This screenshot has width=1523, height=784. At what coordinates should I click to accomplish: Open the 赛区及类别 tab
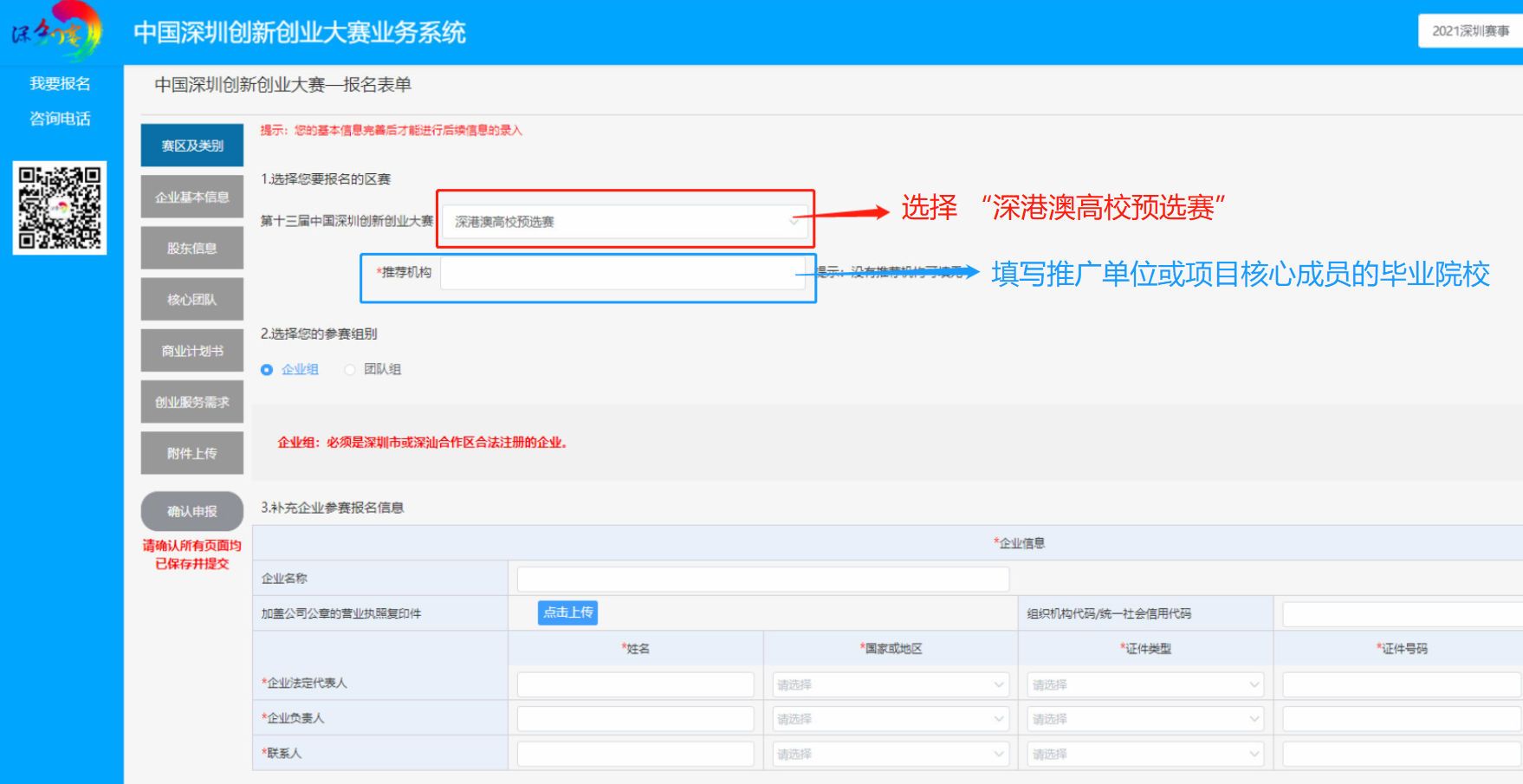click(192, 146)
